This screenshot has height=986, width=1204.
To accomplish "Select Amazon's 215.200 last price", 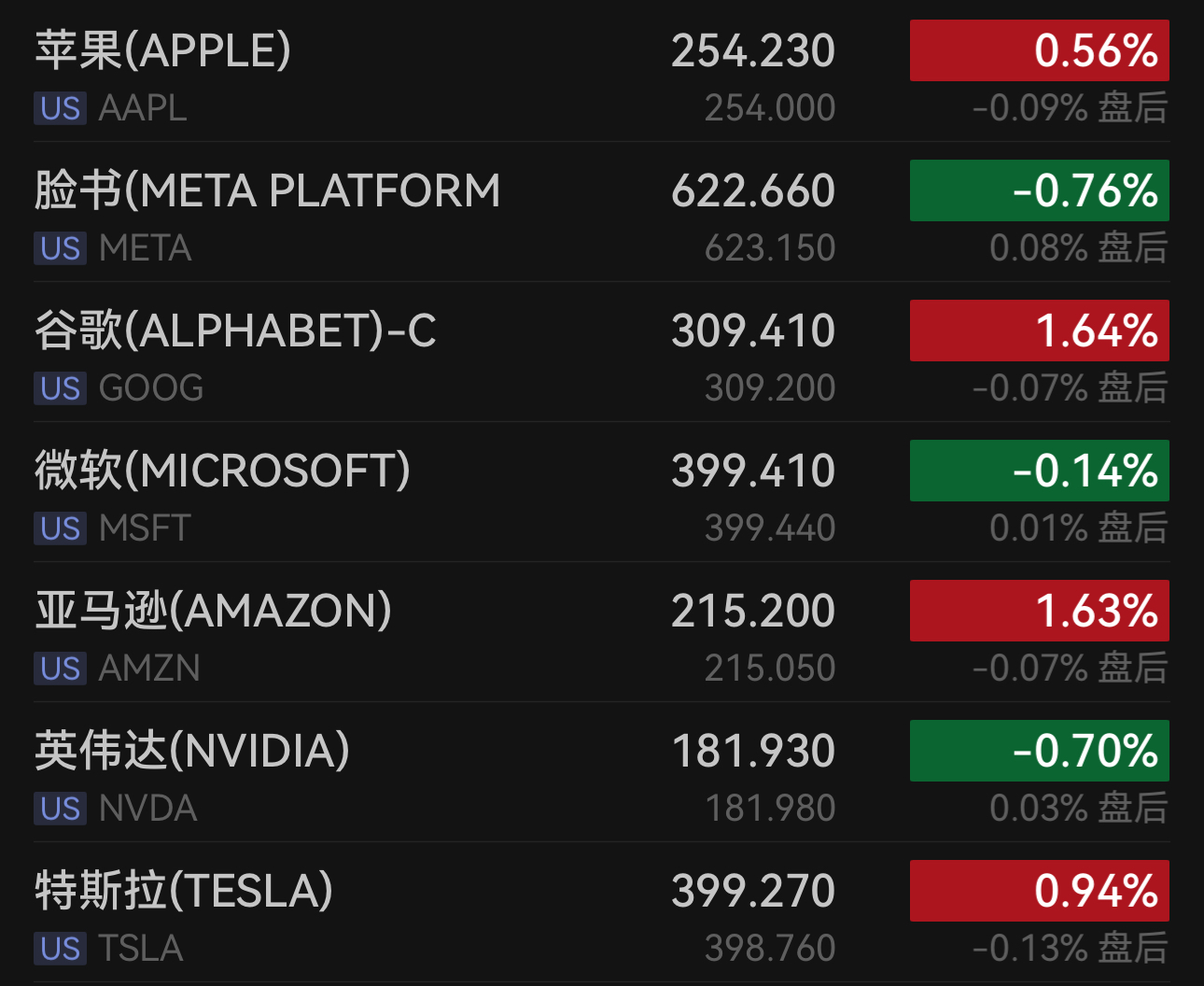I will coord(752,611).
